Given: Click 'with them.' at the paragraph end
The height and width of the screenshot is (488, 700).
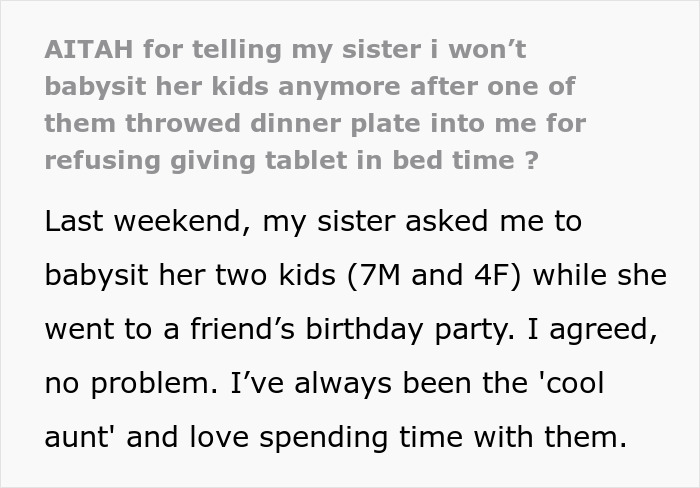Looking at the screenshot, I should [550, 437].
